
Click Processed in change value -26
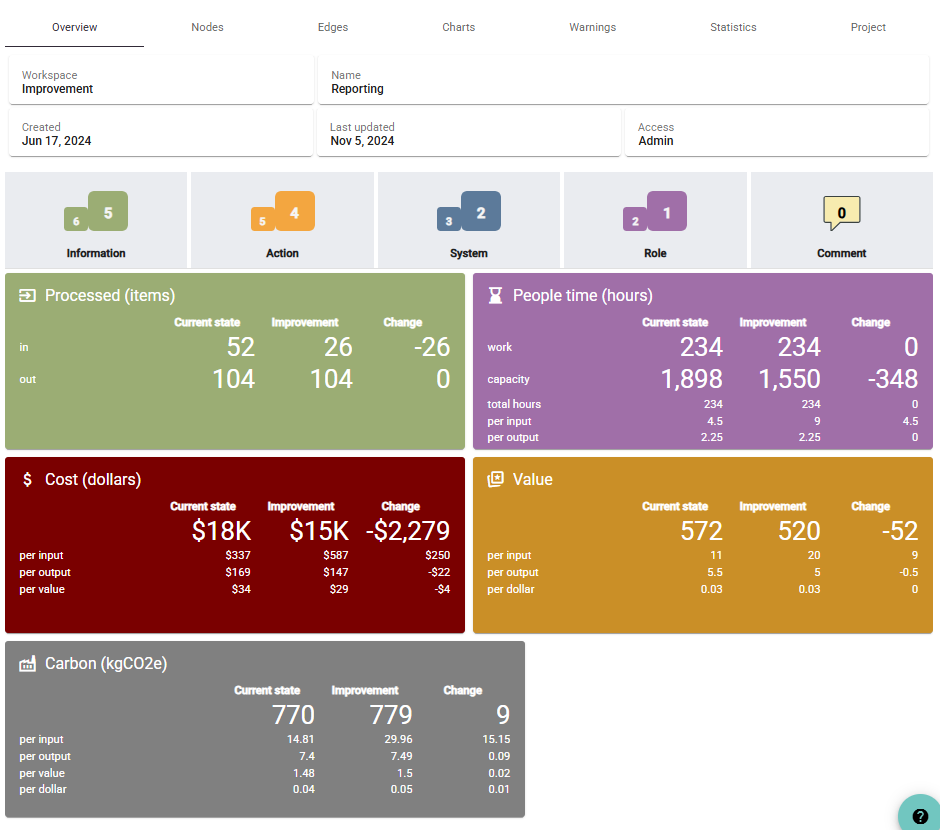[x=432, y=347]
